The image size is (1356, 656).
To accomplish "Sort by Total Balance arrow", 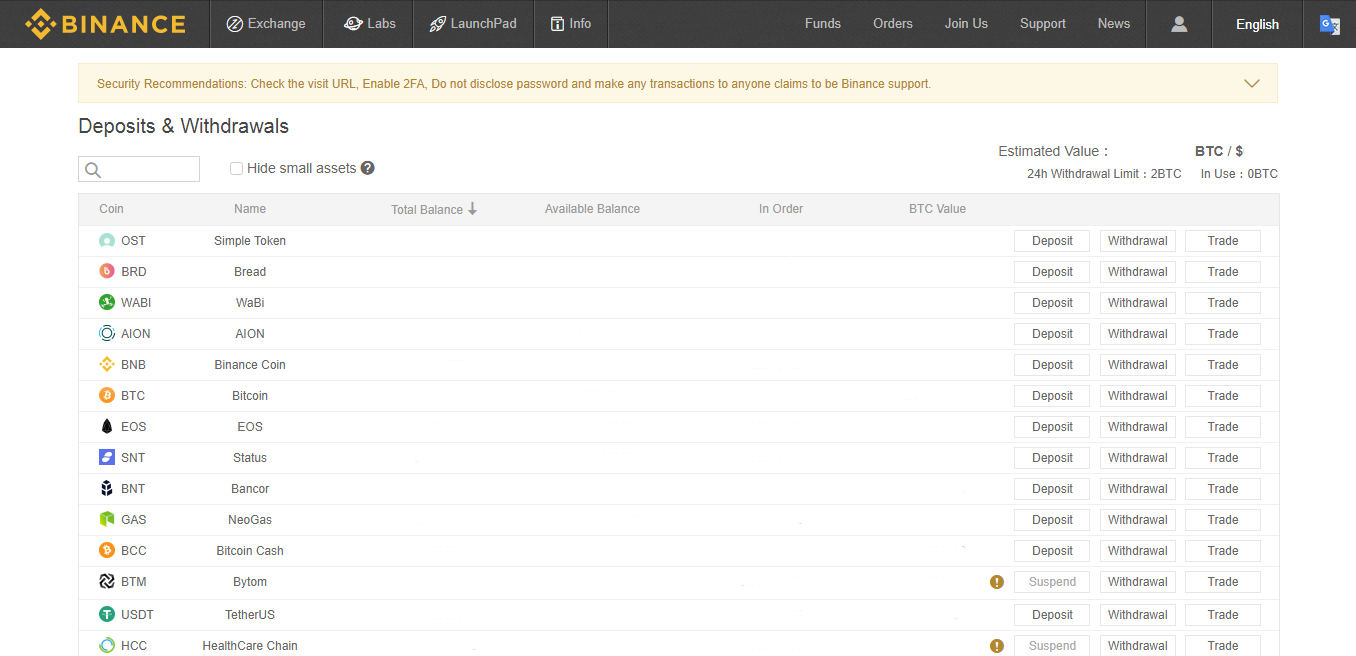I will [473, 209].
